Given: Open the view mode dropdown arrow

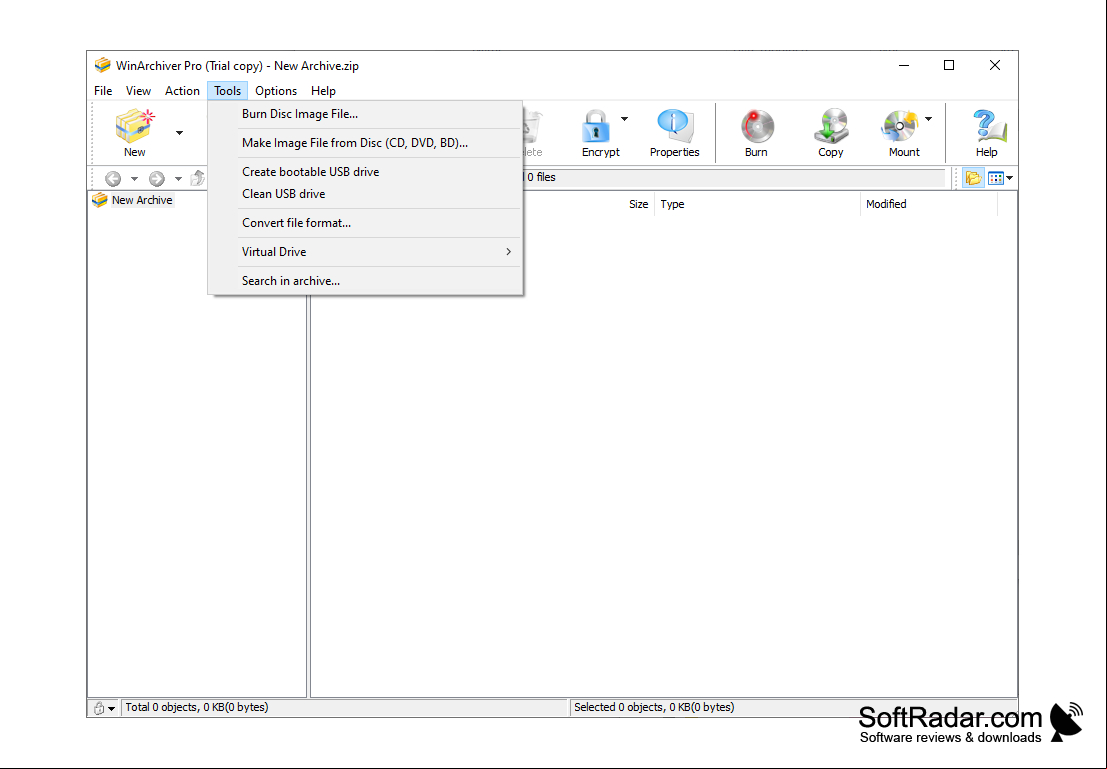Looking at the screenshot, I should pos(1010,178).
